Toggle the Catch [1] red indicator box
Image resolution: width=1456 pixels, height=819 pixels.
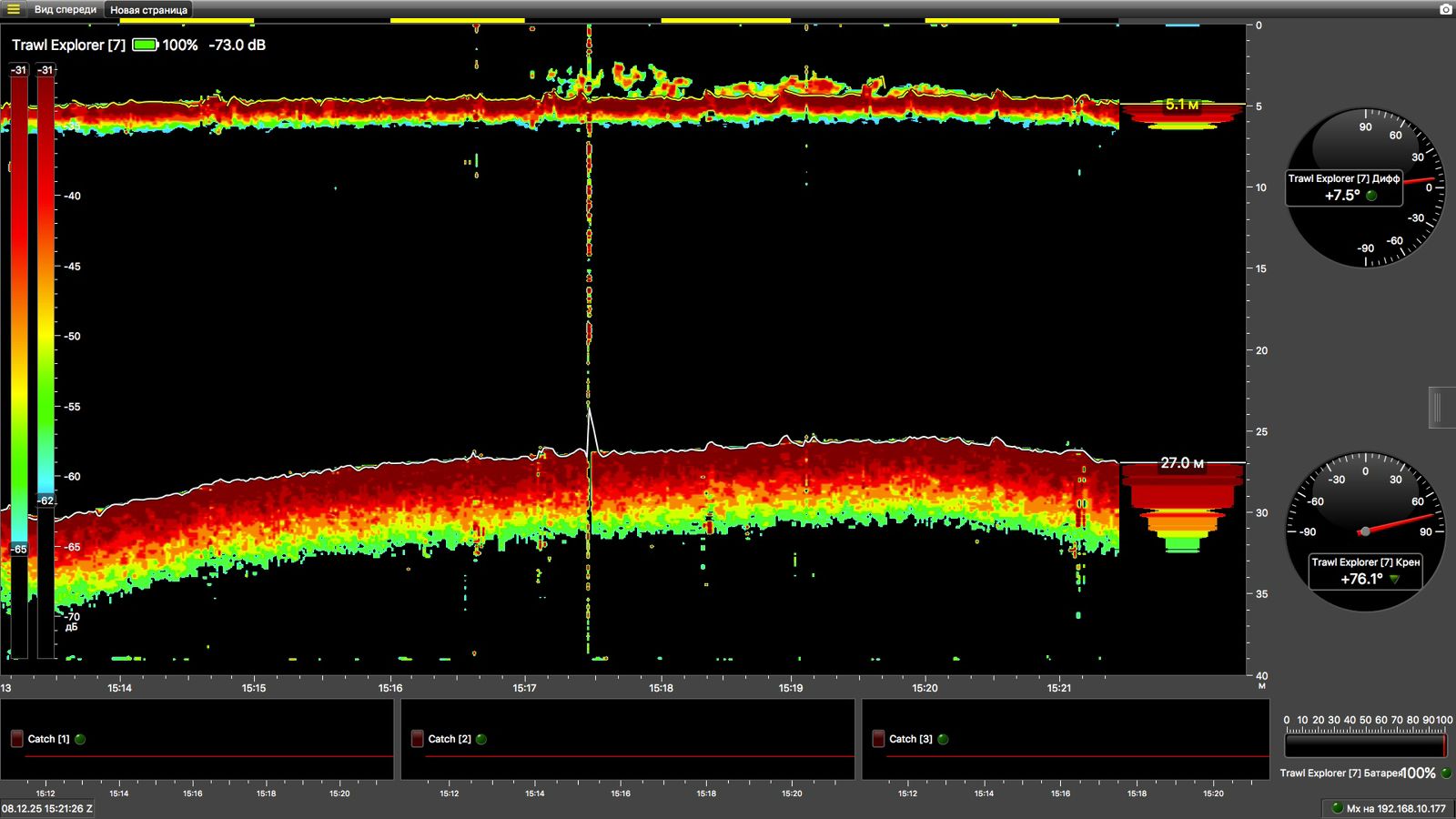coord(16,739)
